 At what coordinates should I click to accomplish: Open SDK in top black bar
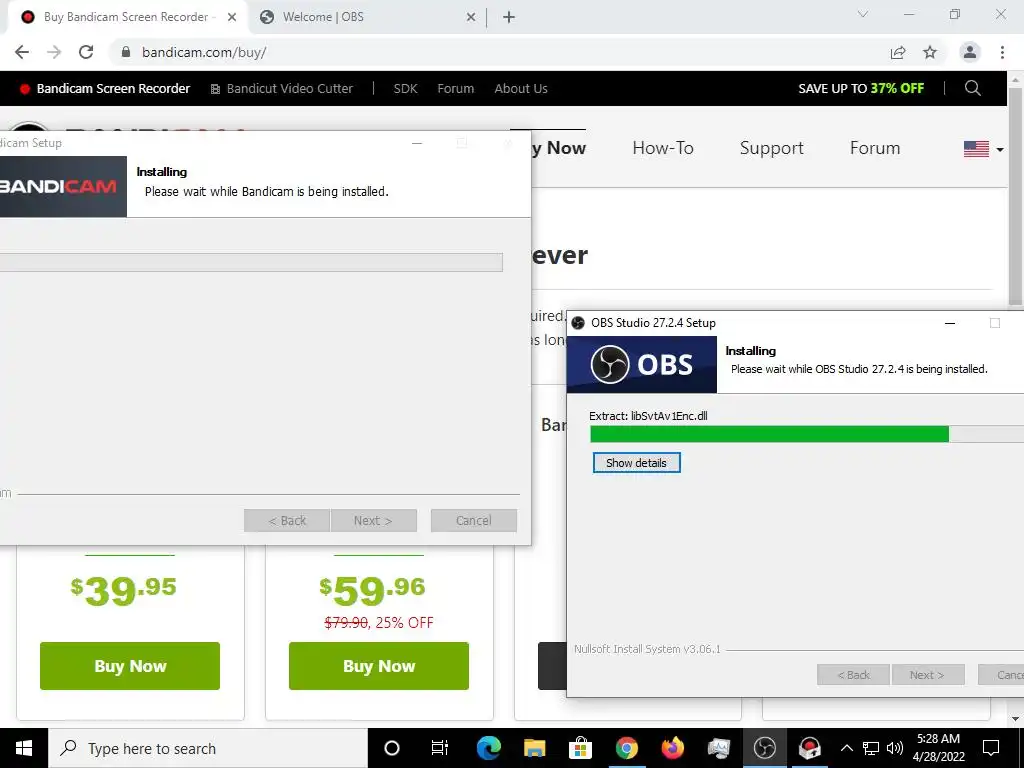click(405, 88)
